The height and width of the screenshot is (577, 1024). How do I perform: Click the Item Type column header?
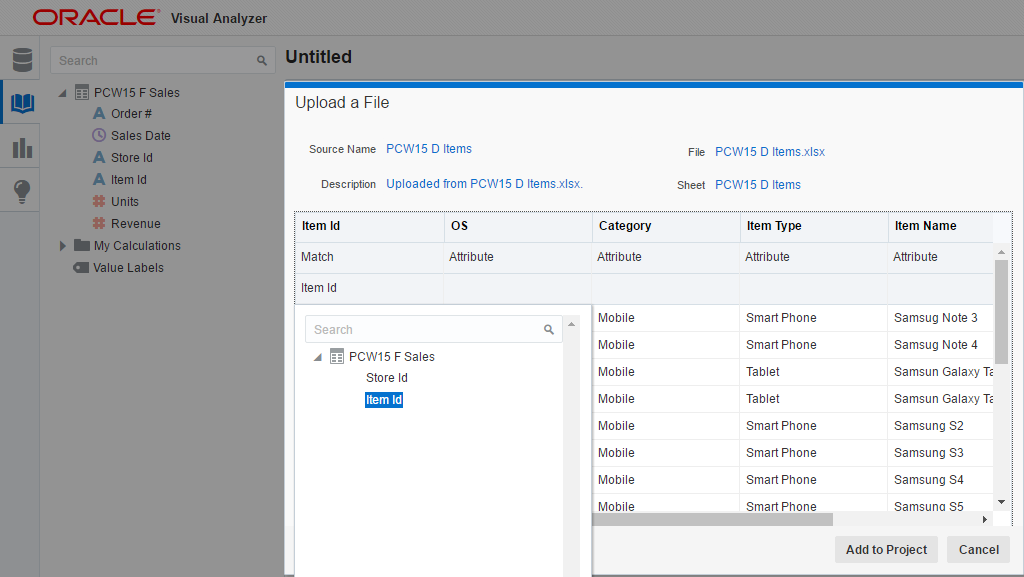[x=814, y=226]
